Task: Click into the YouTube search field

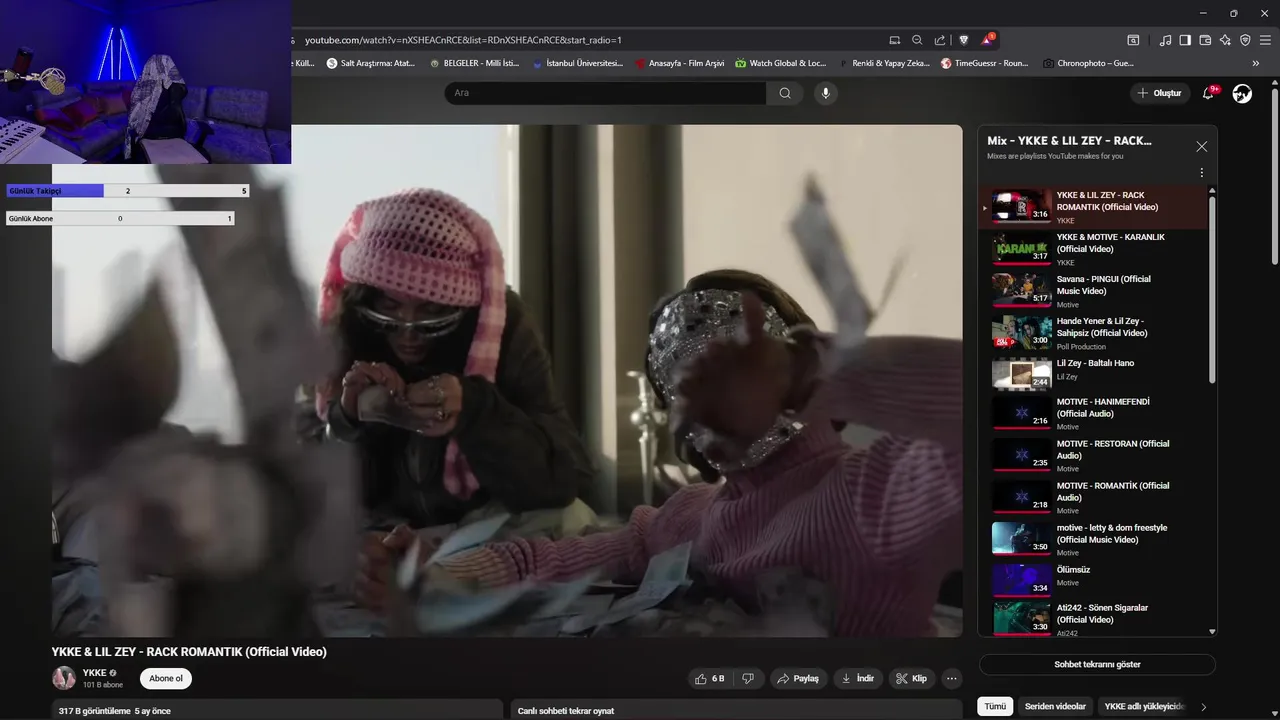Action: point(605,93)
